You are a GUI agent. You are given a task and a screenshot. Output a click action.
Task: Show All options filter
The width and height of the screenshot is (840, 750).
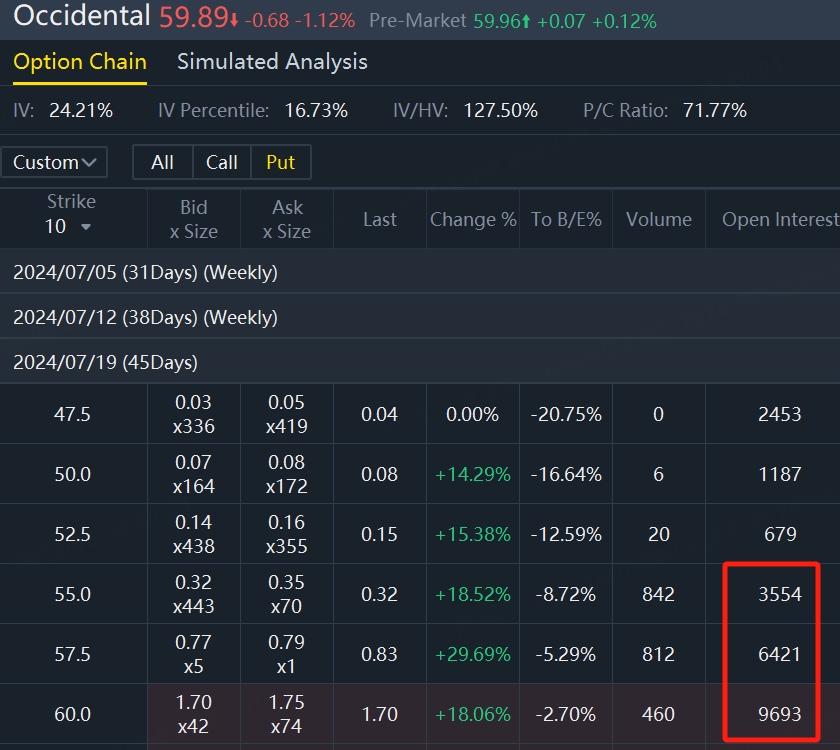click(162, 162)
